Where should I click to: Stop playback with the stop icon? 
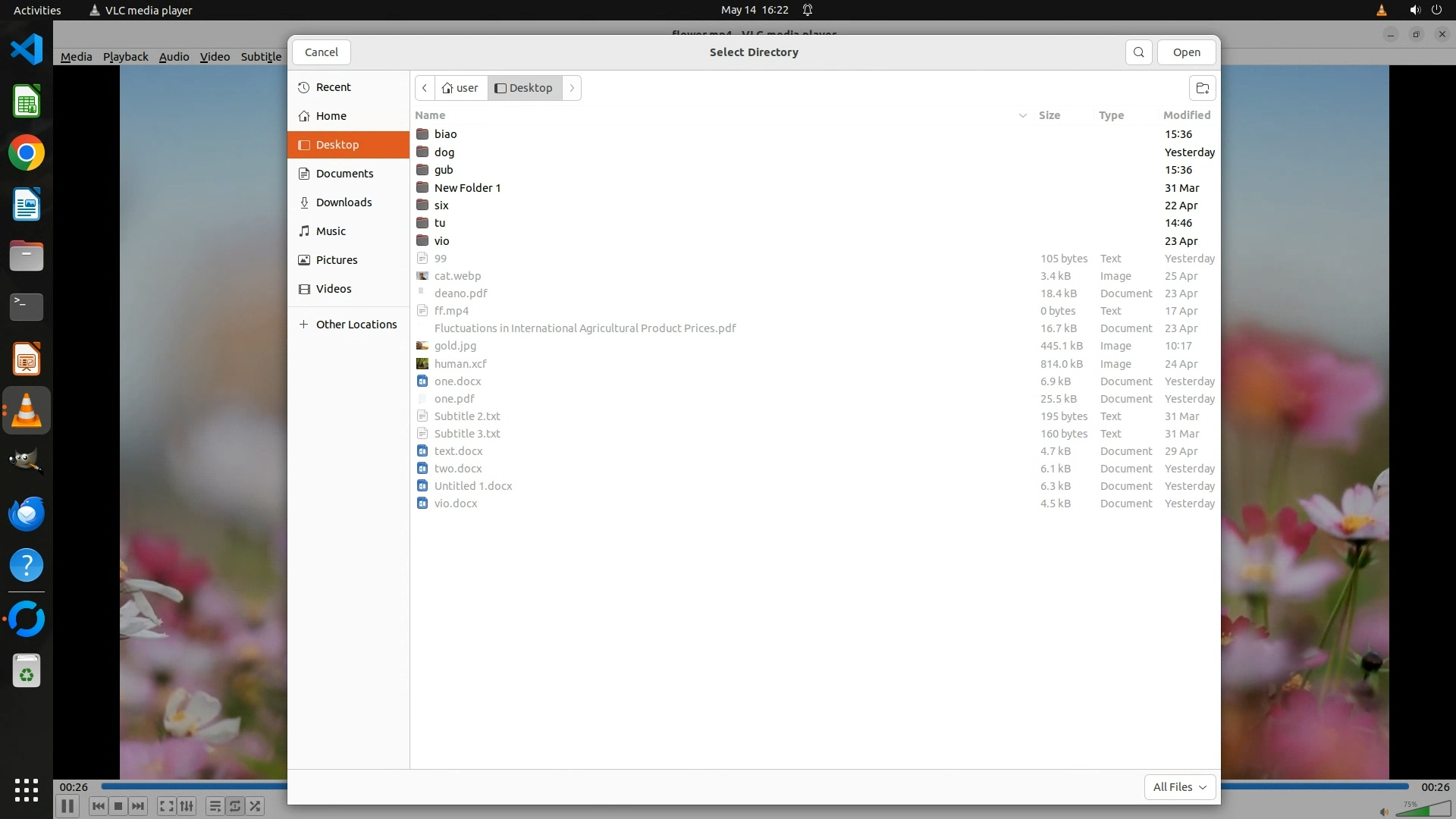[118, 806]
